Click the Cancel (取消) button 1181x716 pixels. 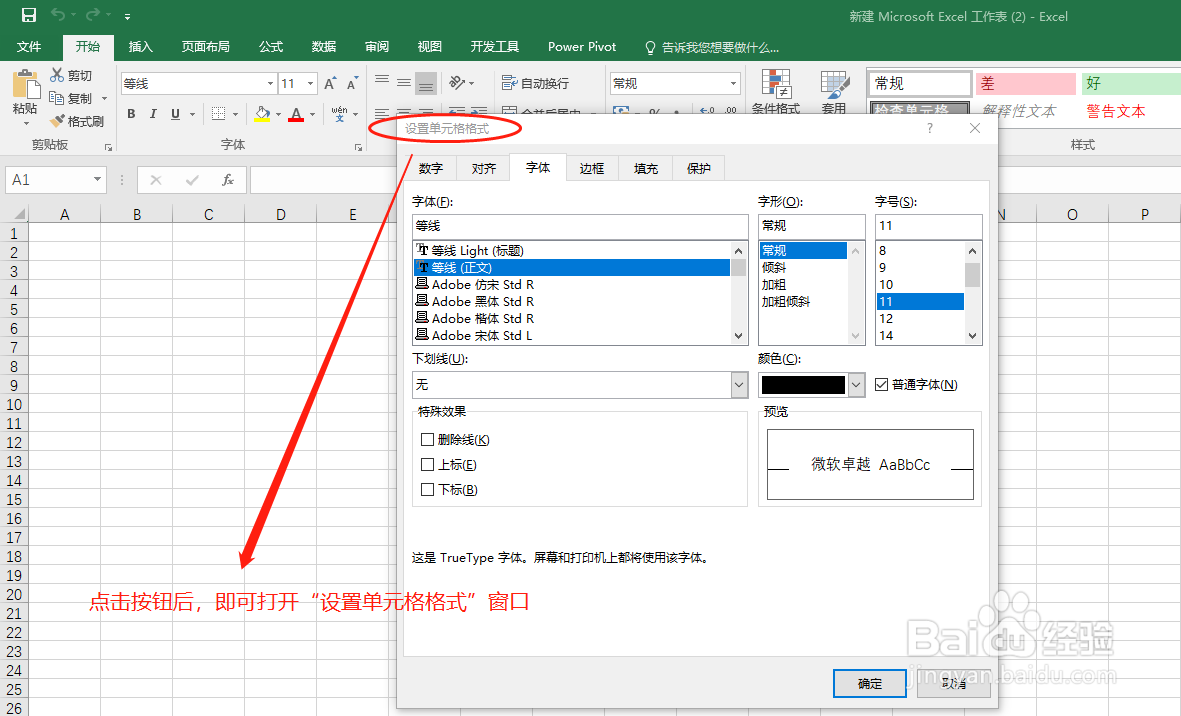pyautogui.click(x=954, y=684)
